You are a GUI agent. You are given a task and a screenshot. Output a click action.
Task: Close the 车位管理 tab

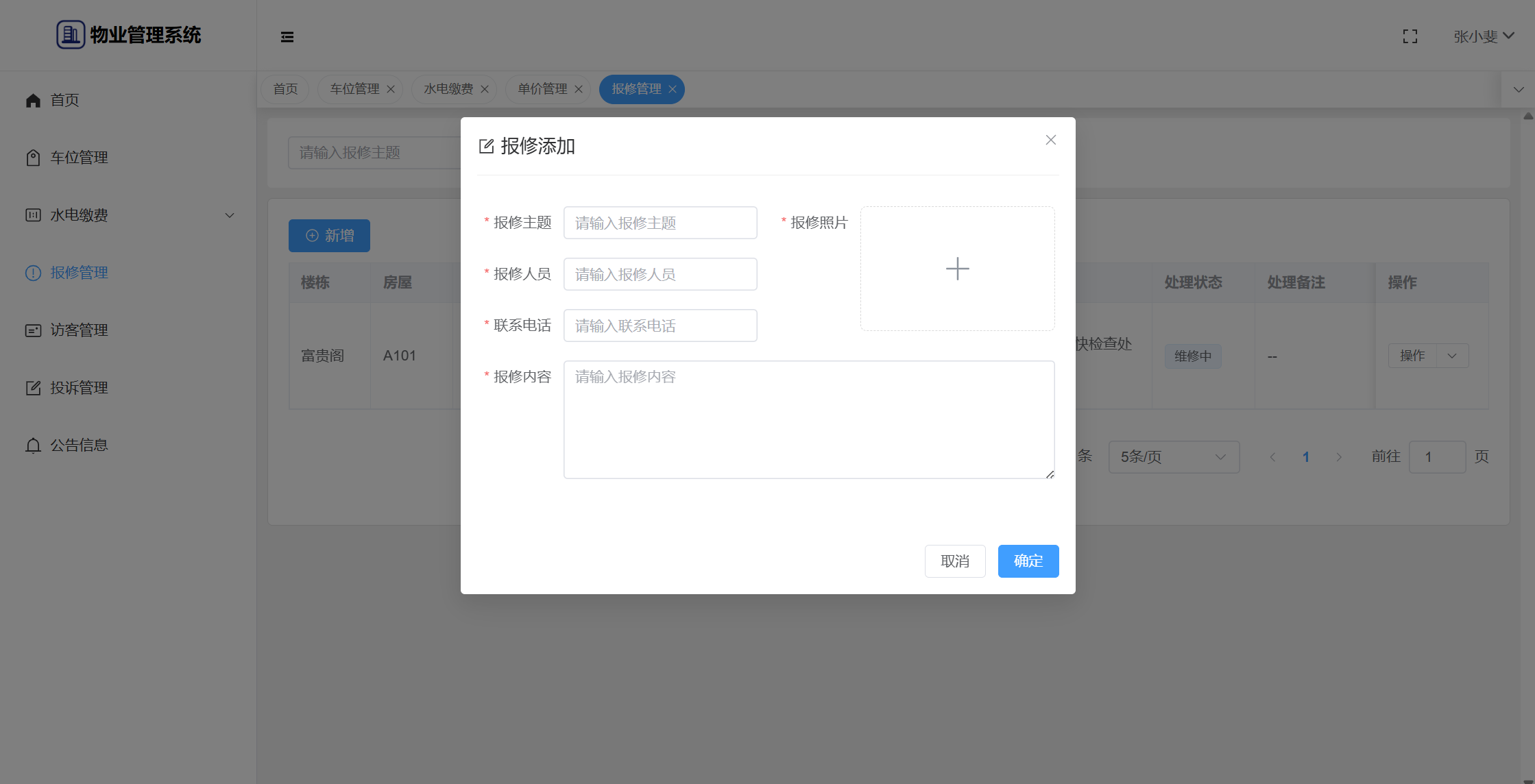click(x=391, y=89)
